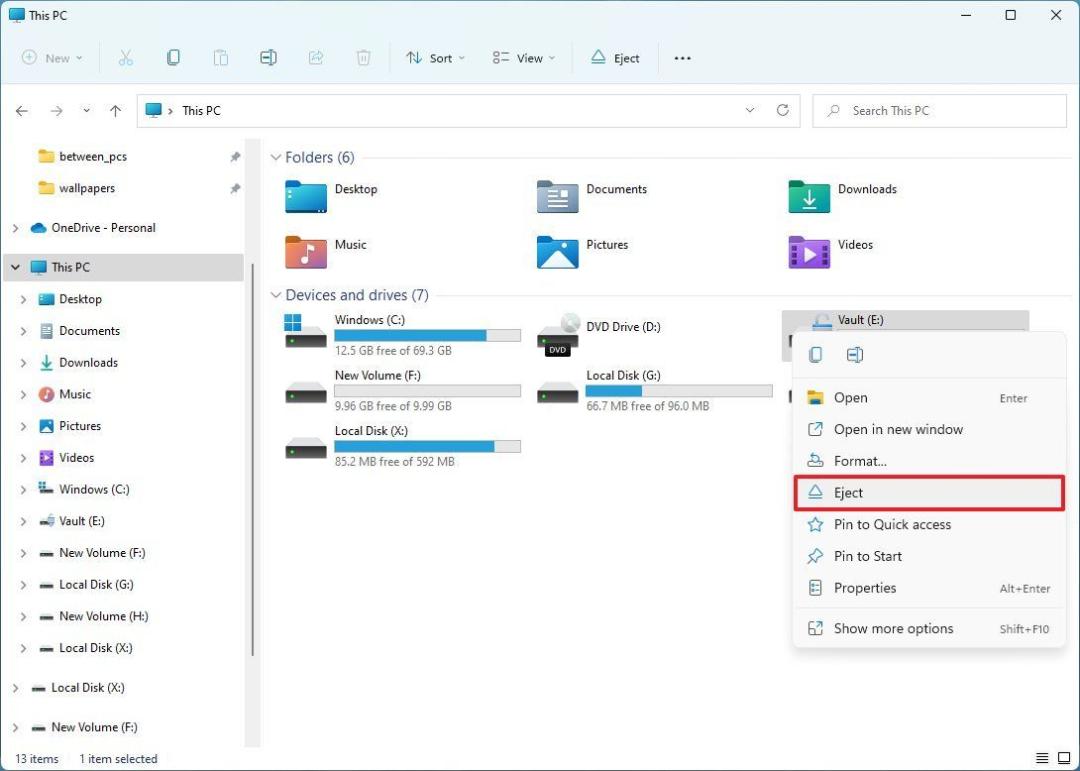Choose Pin to Quick access
The width and height of the screenshot is (1080, 771).
pyautogui.click(x=928, y=524)
